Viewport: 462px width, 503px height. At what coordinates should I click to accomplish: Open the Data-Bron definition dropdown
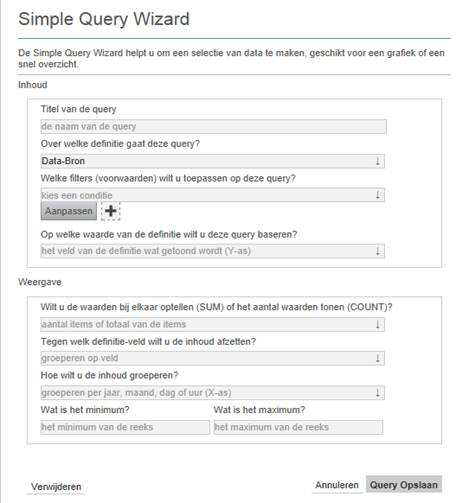(x=213, y=161)
